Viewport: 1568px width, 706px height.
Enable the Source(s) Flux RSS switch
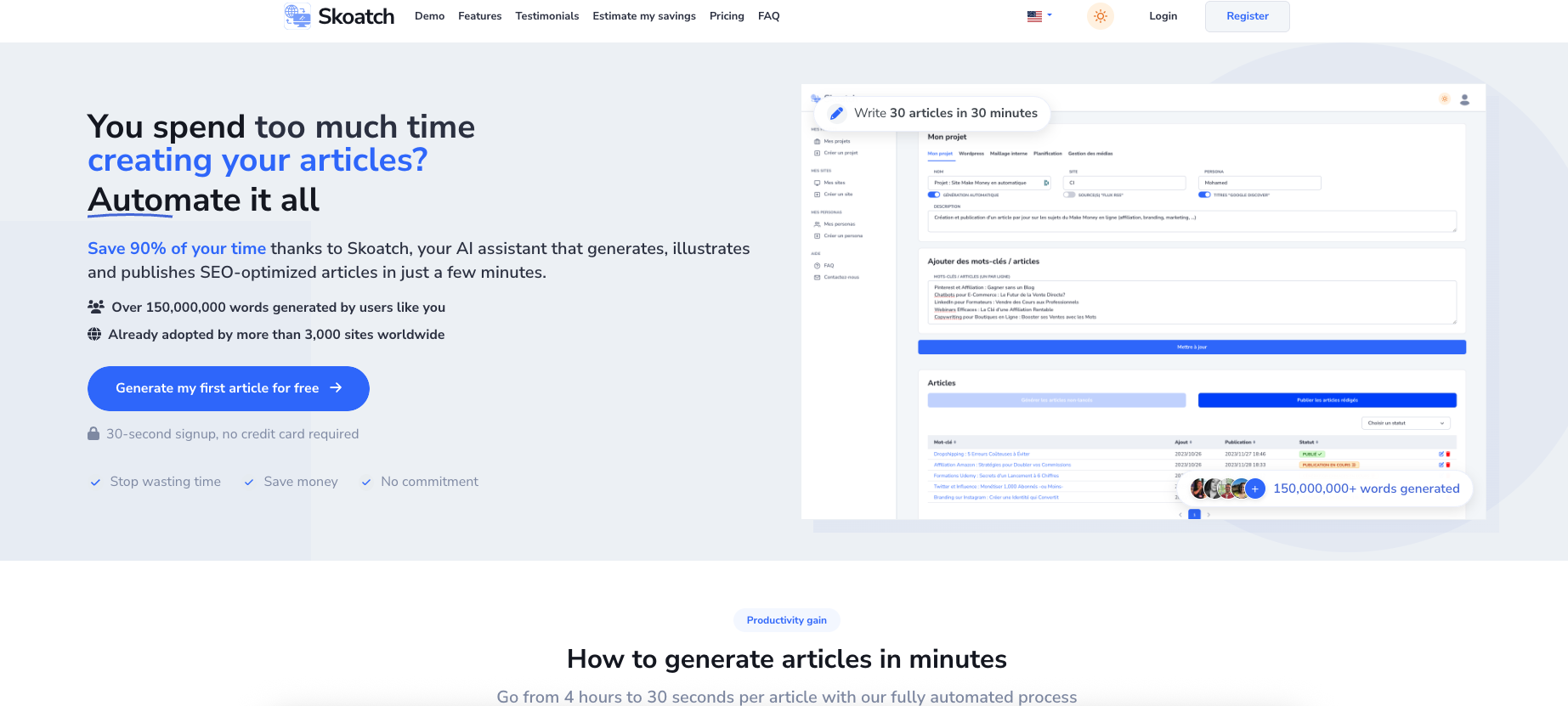pyautogui.click(x=1069, y=195)
